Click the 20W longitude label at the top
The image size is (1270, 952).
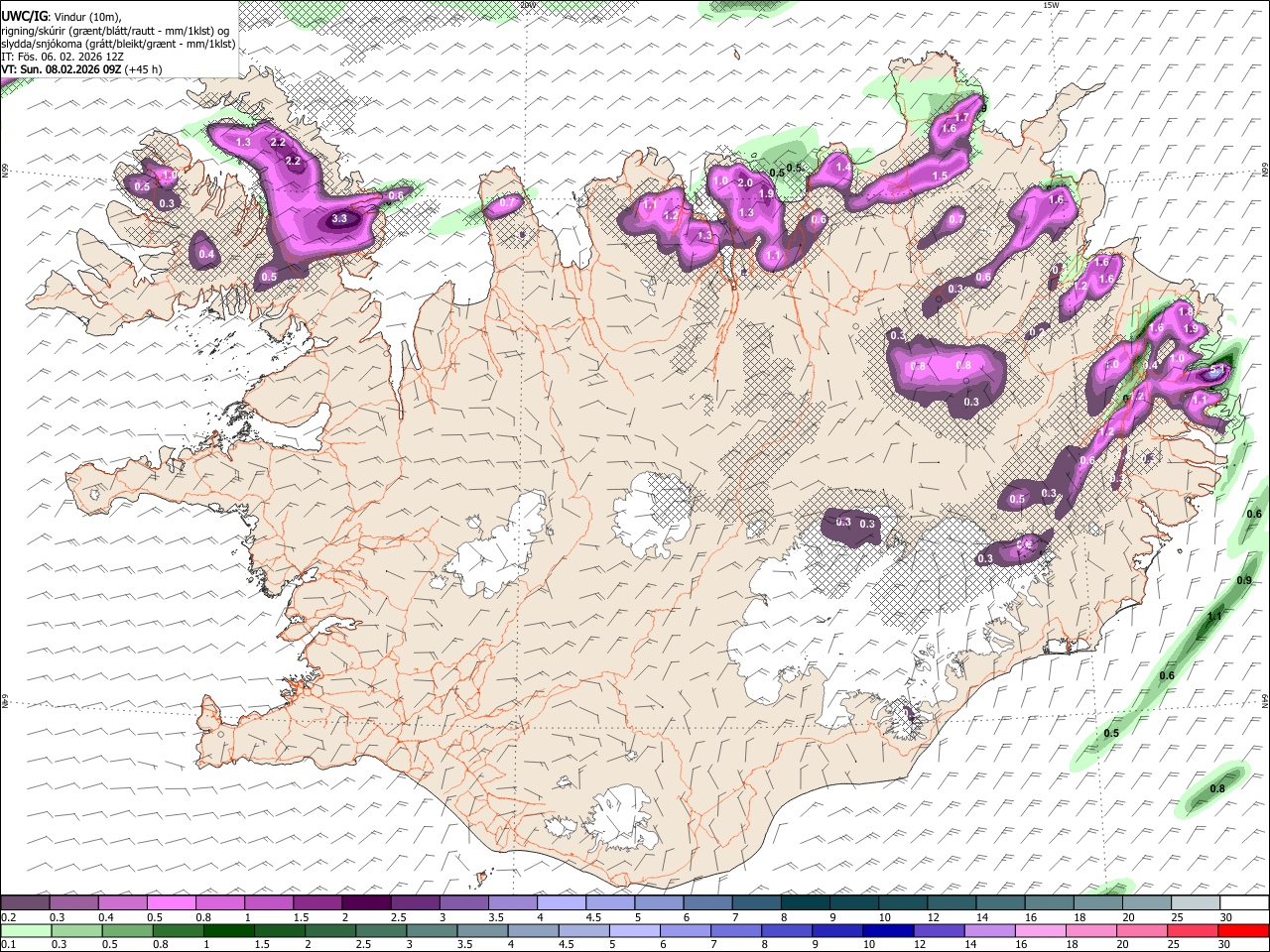pos(527,5)
